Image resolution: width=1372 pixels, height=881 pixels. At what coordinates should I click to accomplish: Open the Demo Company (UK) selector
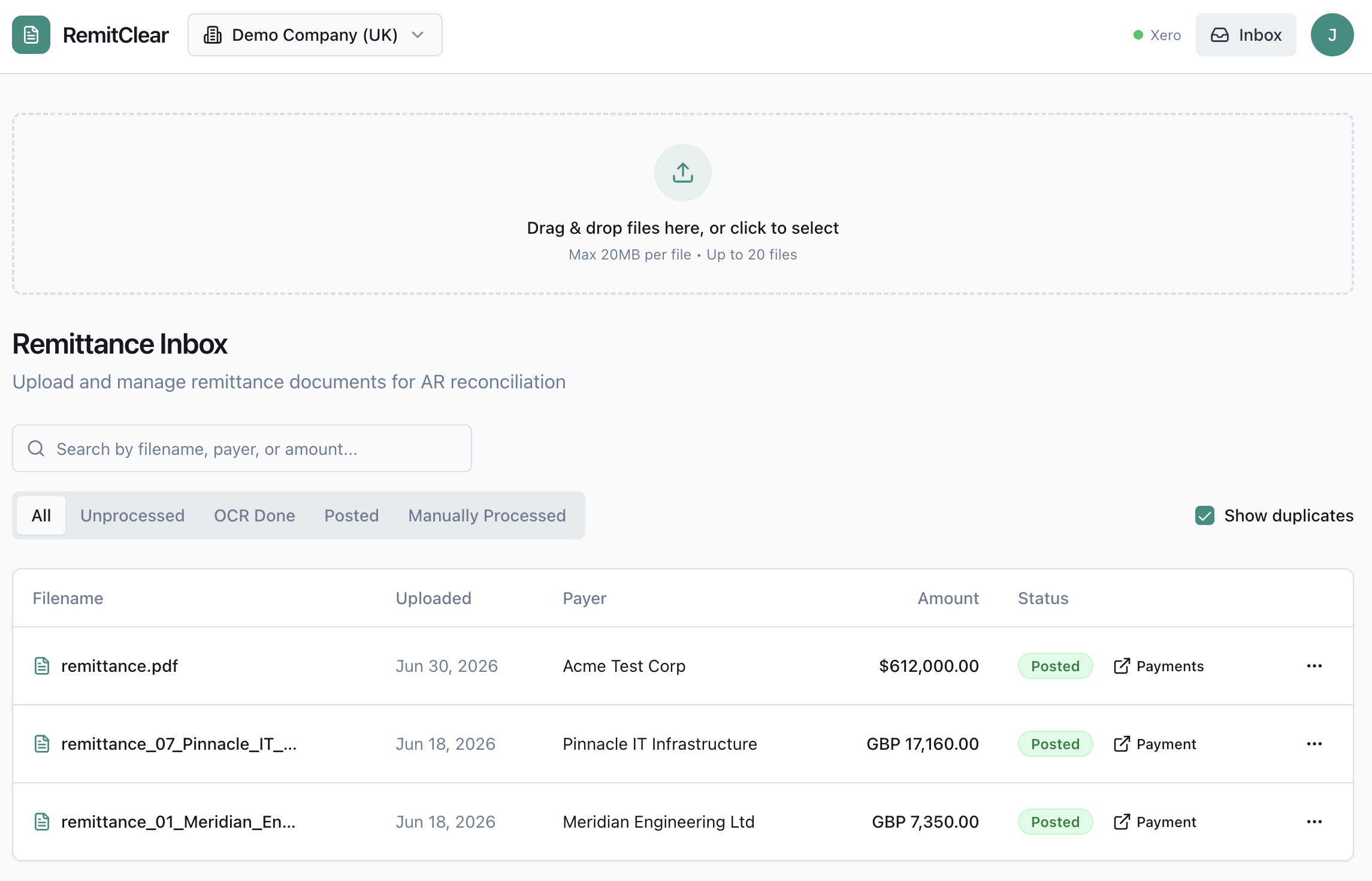coord(315,35)
